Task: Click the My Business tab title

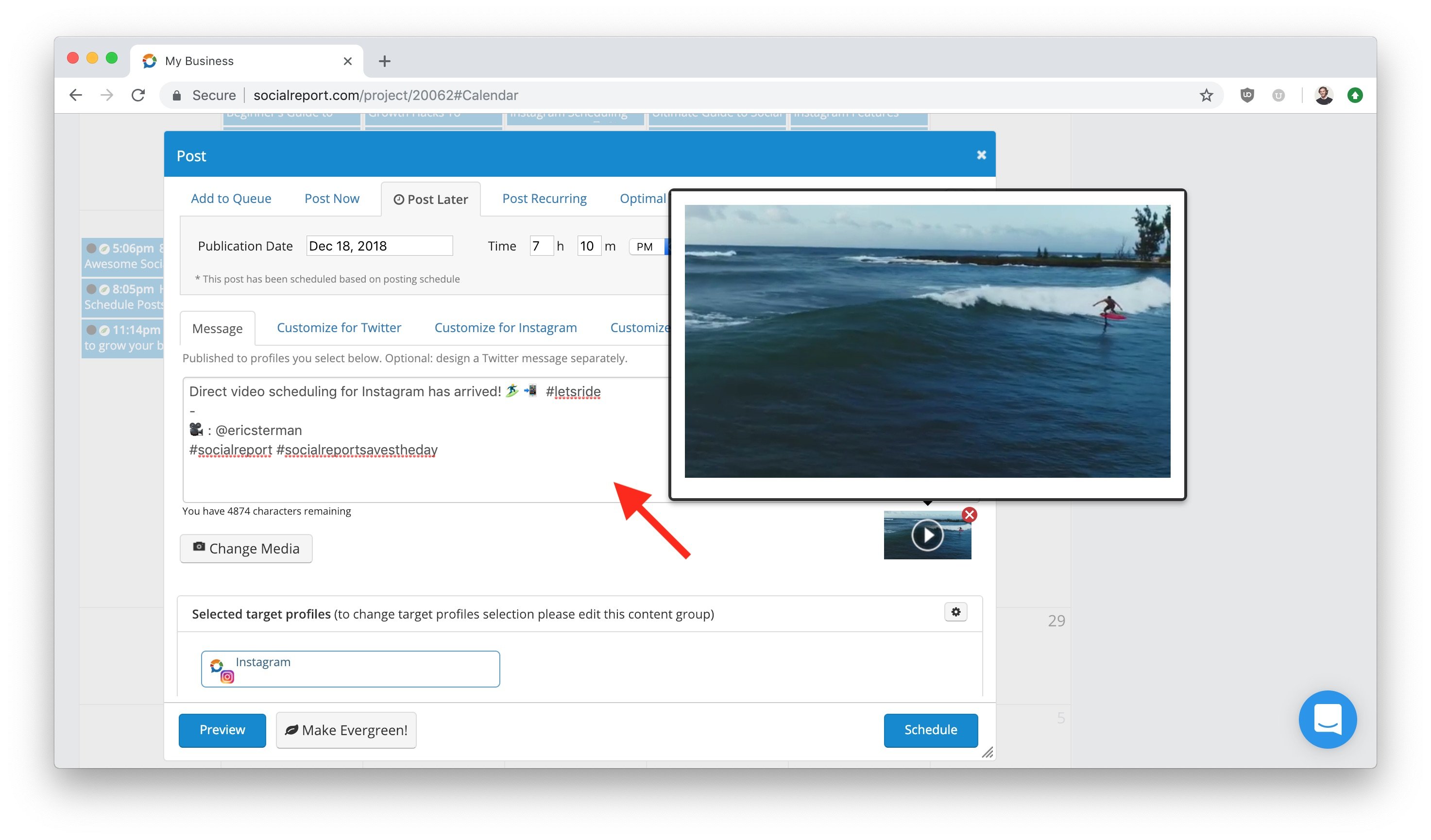Action: (199, 61)
